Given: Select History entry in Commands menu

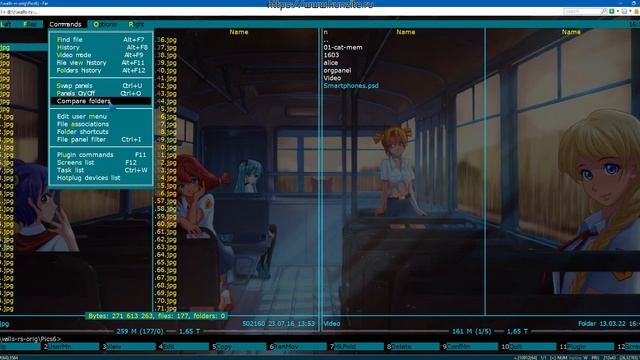Looking at the screenshot, I should [101, 47].
